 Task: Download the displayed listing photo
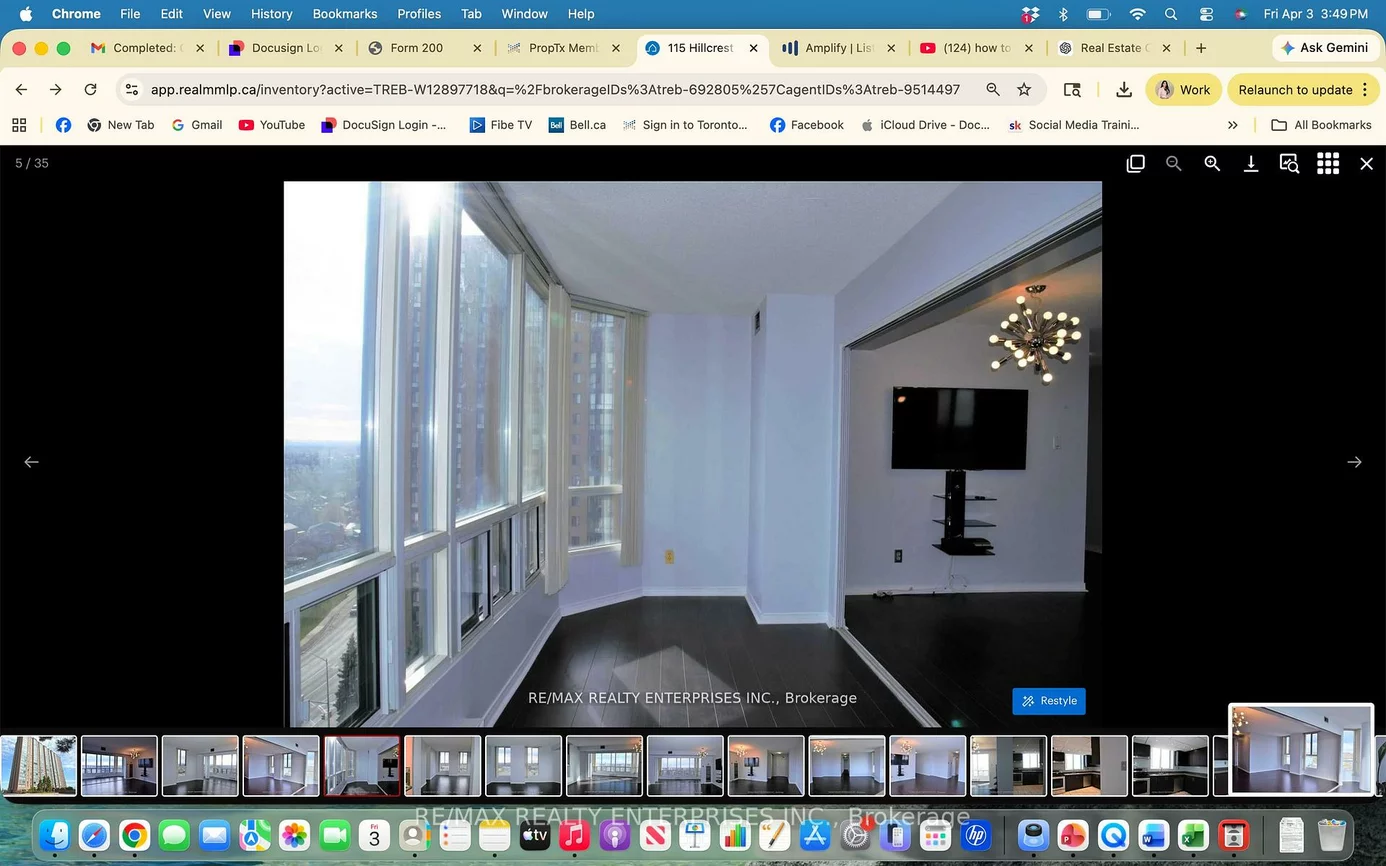tap(1250, 163)
